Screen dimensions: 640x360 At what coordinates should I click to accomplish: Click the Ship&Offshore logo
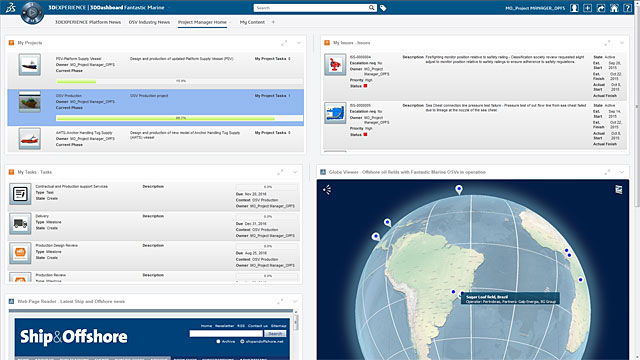[73, 337]
